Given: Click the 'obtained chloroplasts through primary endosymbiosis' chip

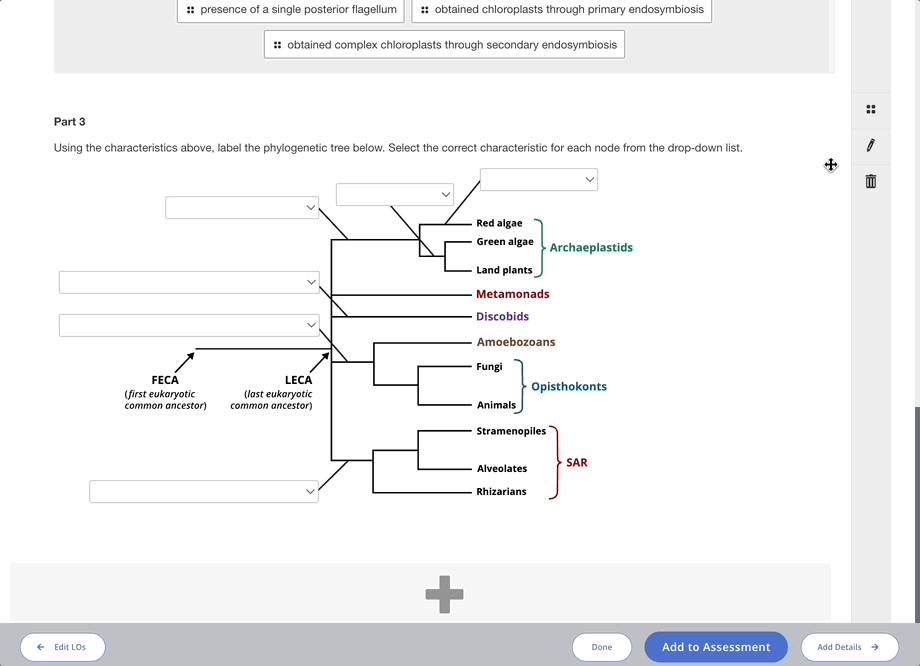Looking at the screenshot, I should pos(560,10).
